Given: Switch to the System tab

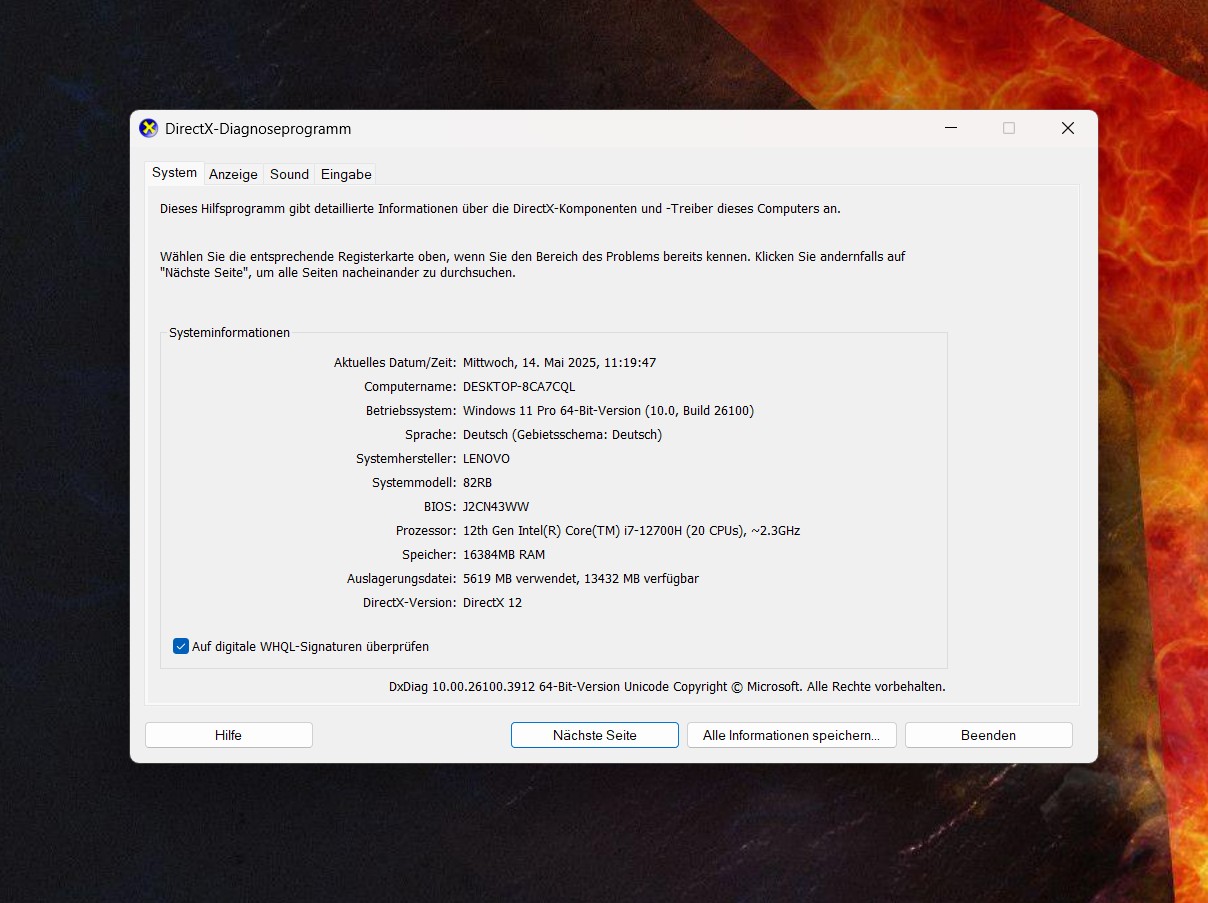Looking at the screenshot, I should [x=174, y=173].
